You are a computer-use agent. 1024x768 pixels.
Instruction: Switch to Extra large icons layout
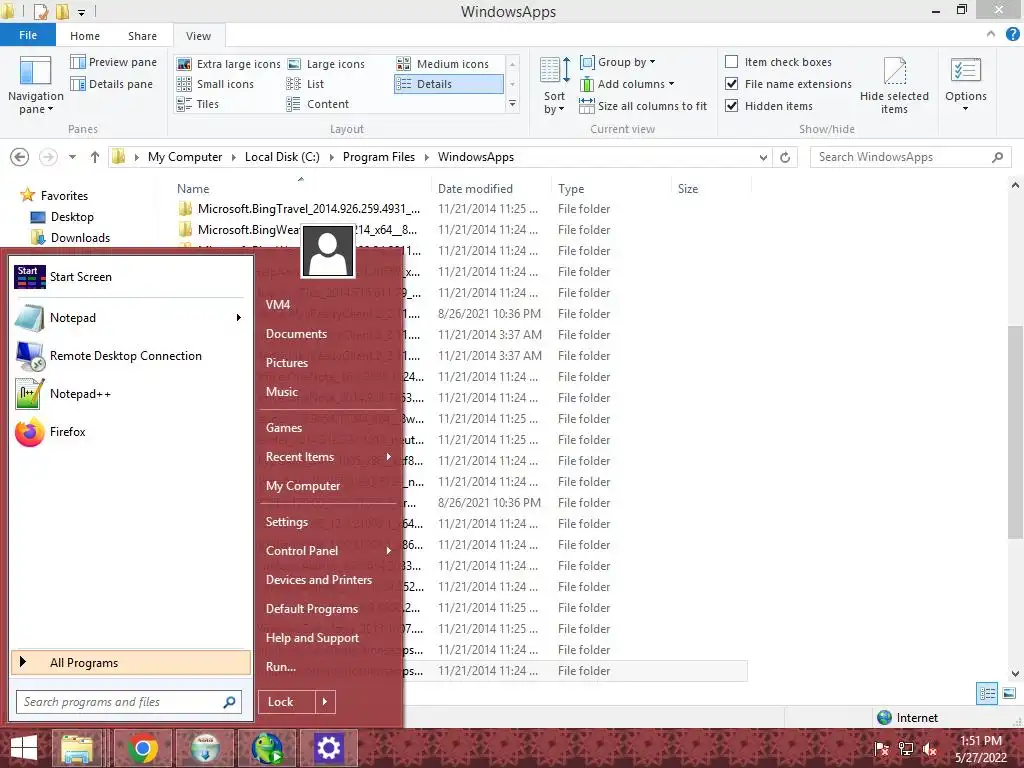[229, 64]
